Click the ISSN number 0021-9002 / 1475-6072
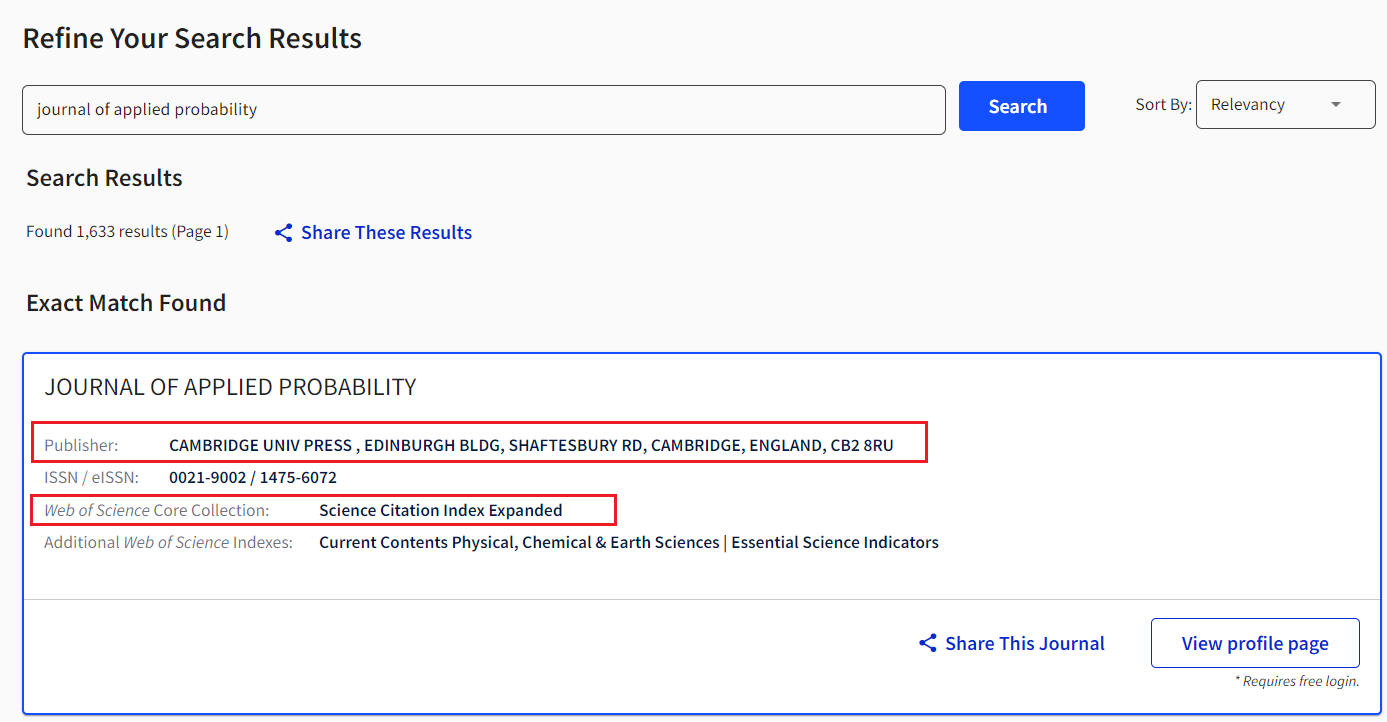 pos(253,477)
